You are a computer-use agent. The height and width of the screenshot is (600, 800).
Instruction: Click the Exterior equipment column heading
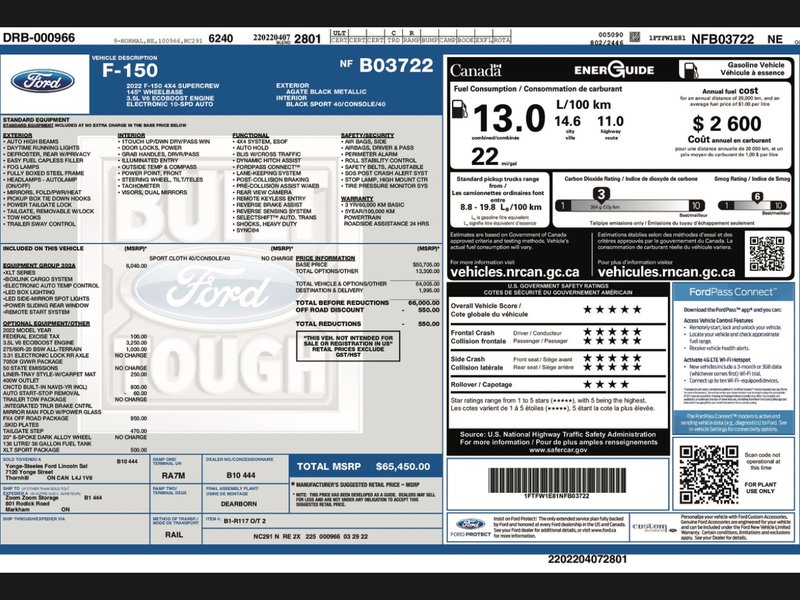click(18, 135)
